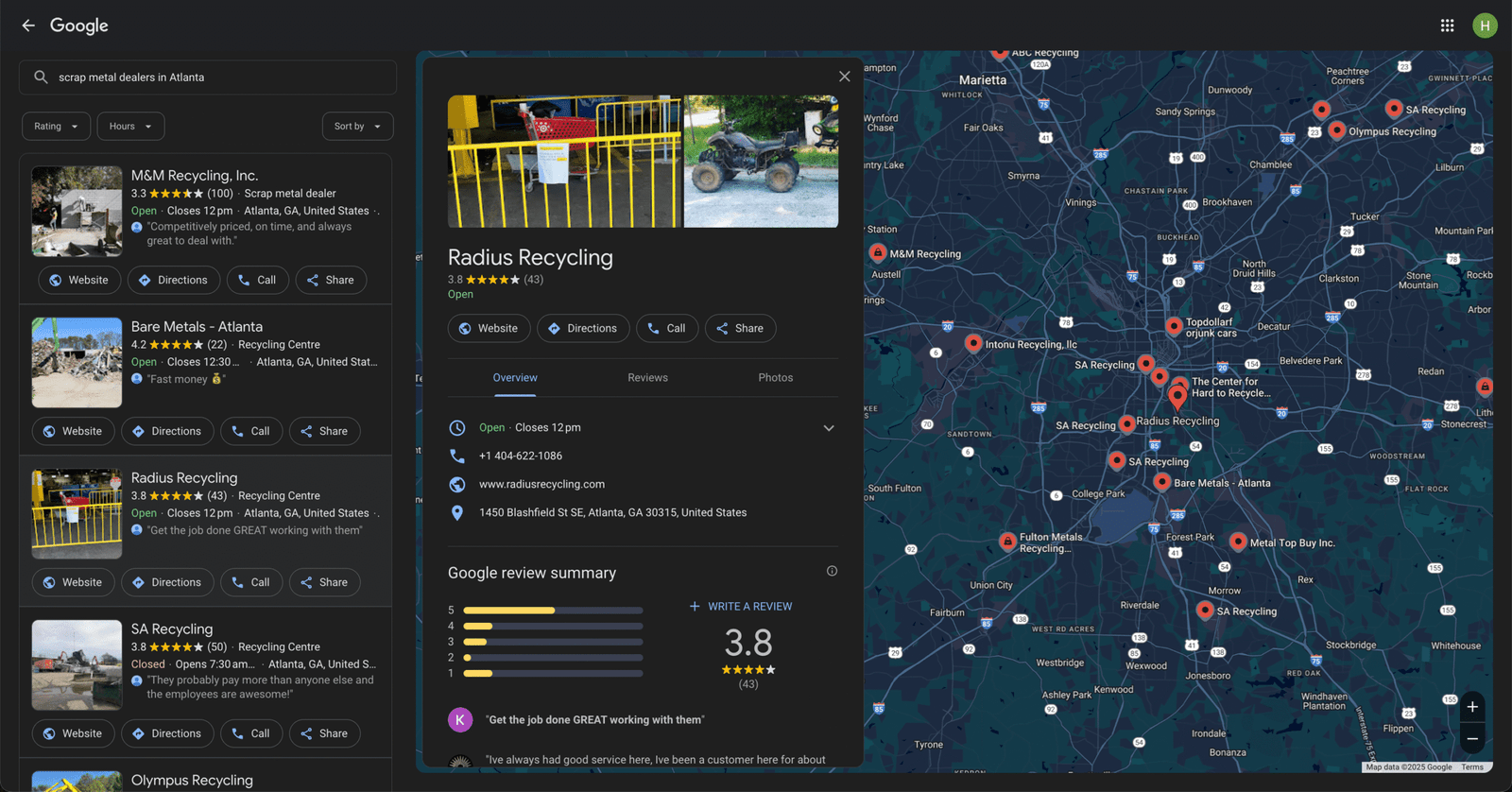Click Share button in the detail panel
This screenshot has height=792, width=1512.
tap(740, 328)
